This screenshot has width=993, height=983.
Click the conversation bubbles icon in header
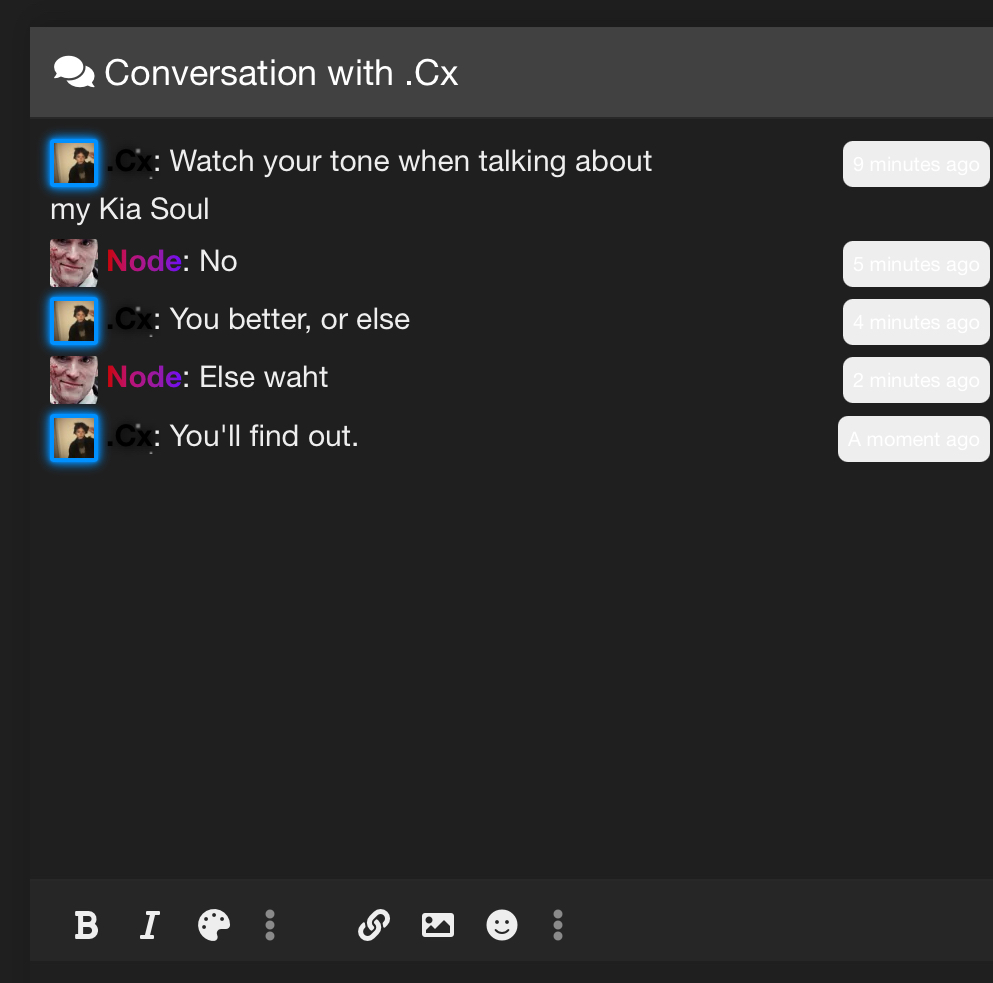point(74,73)
